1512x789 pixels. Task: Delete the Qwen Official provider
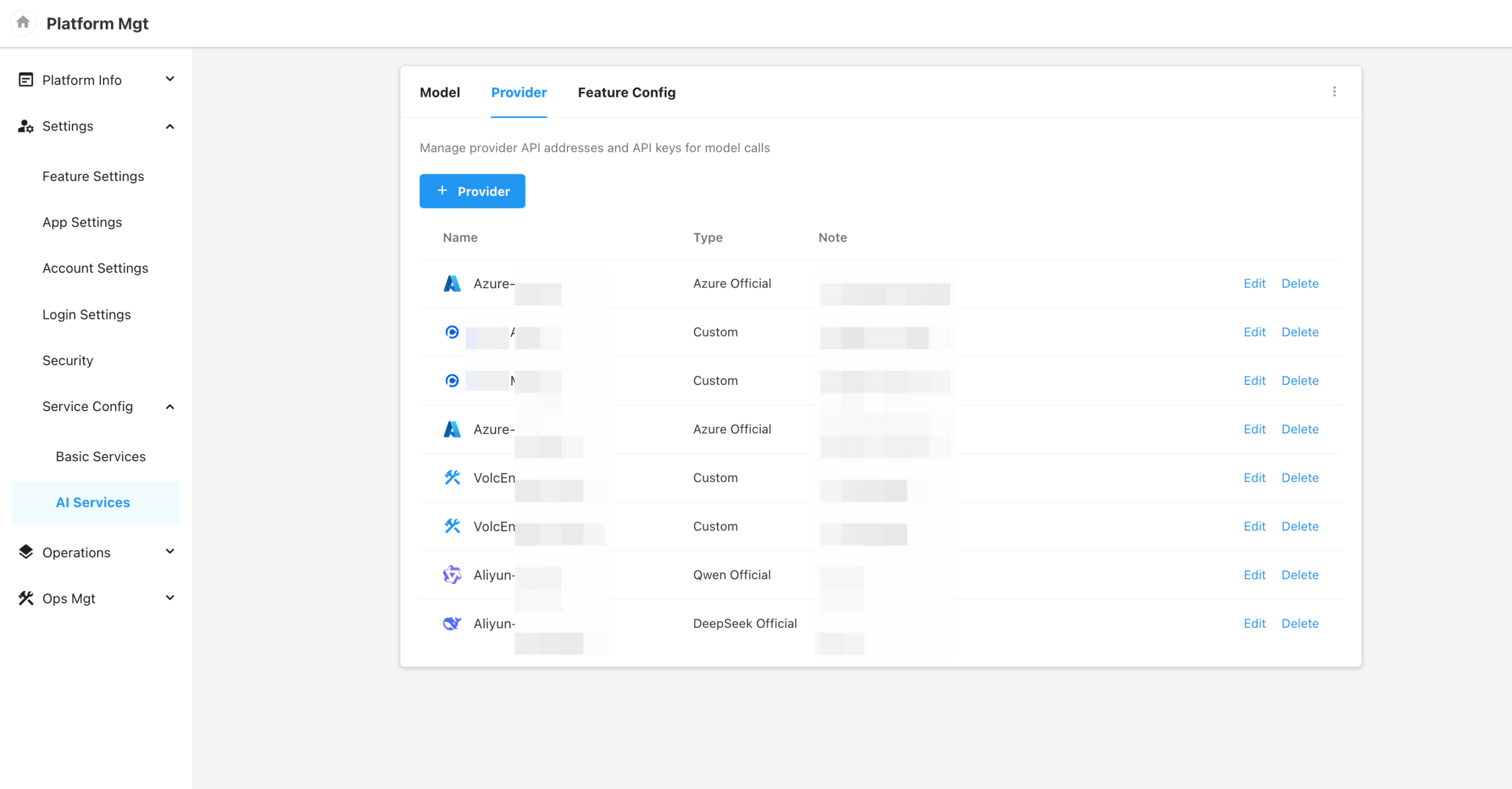[1299, 575]
